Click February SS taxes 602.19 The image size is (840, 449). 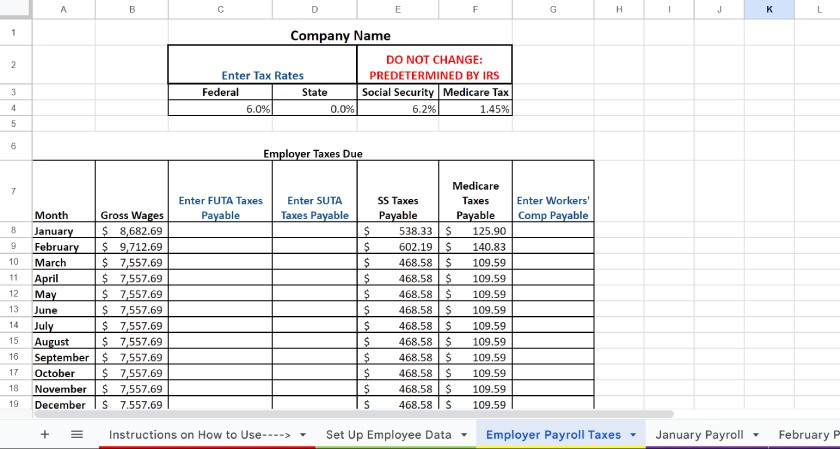[398, 246]
